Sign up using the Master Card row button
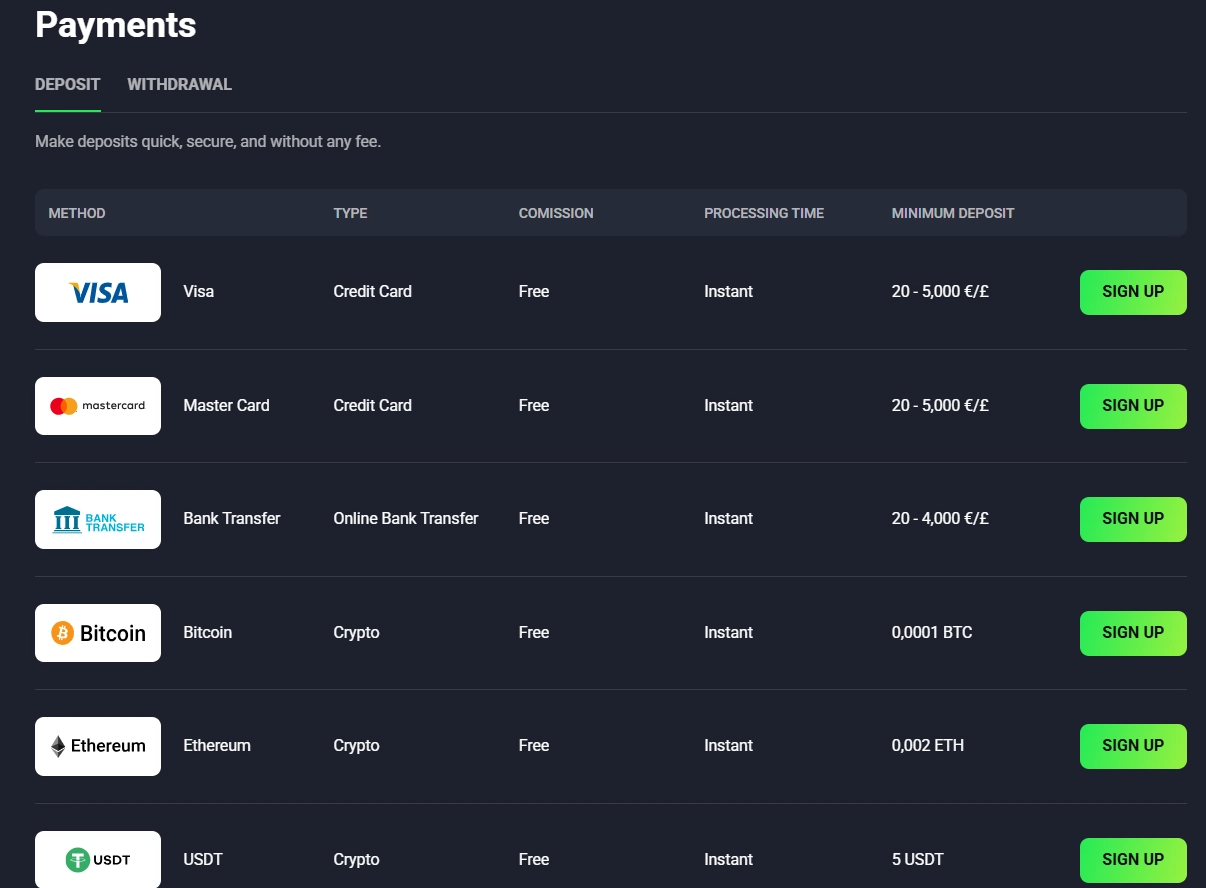Image resolution: width=1206 pixels, height=888 pixels. (x=1133, y=406)
